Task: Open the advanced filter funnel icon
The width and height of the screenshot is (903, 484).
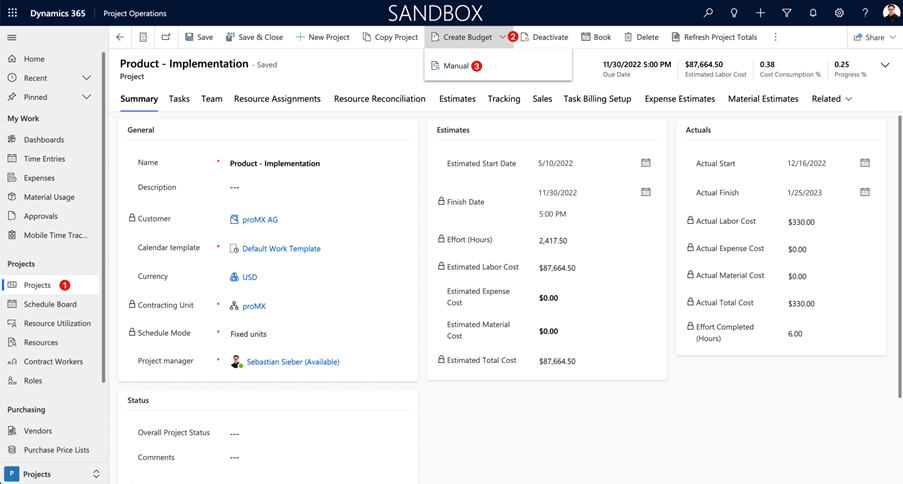Action: tap(787, 13)
